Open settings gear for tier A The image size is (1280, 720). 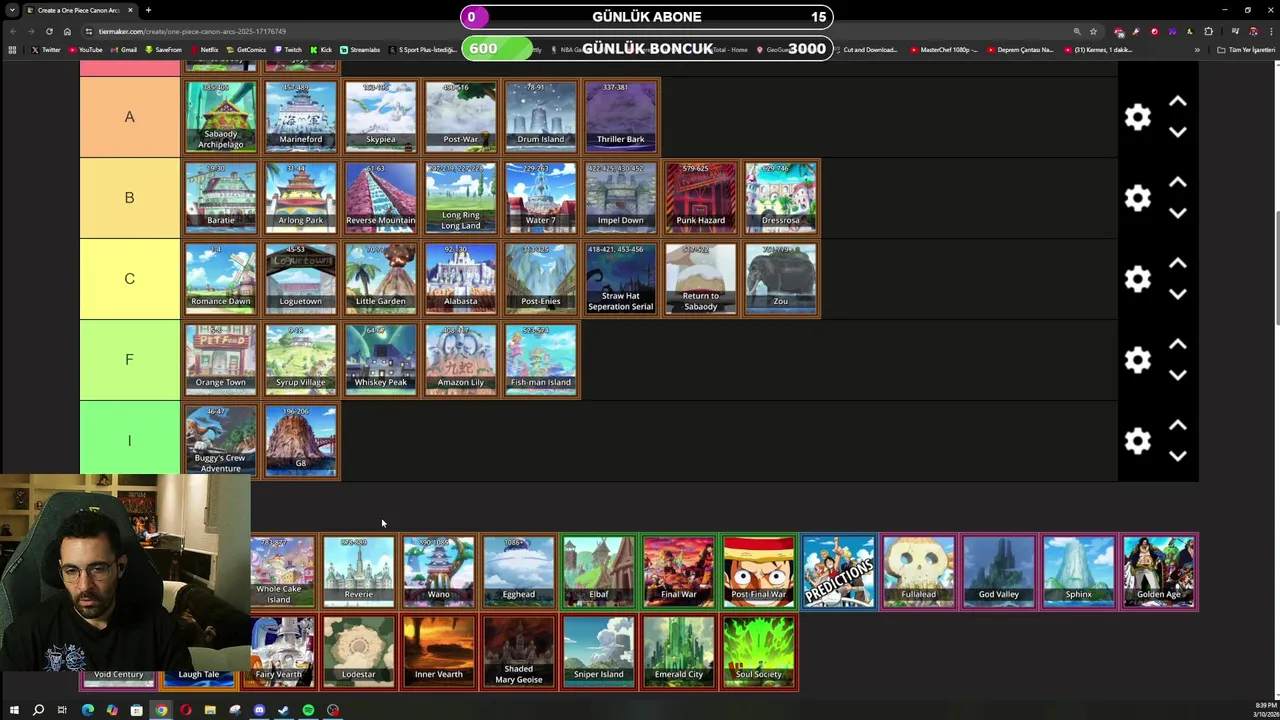[x=1137, y=117]
